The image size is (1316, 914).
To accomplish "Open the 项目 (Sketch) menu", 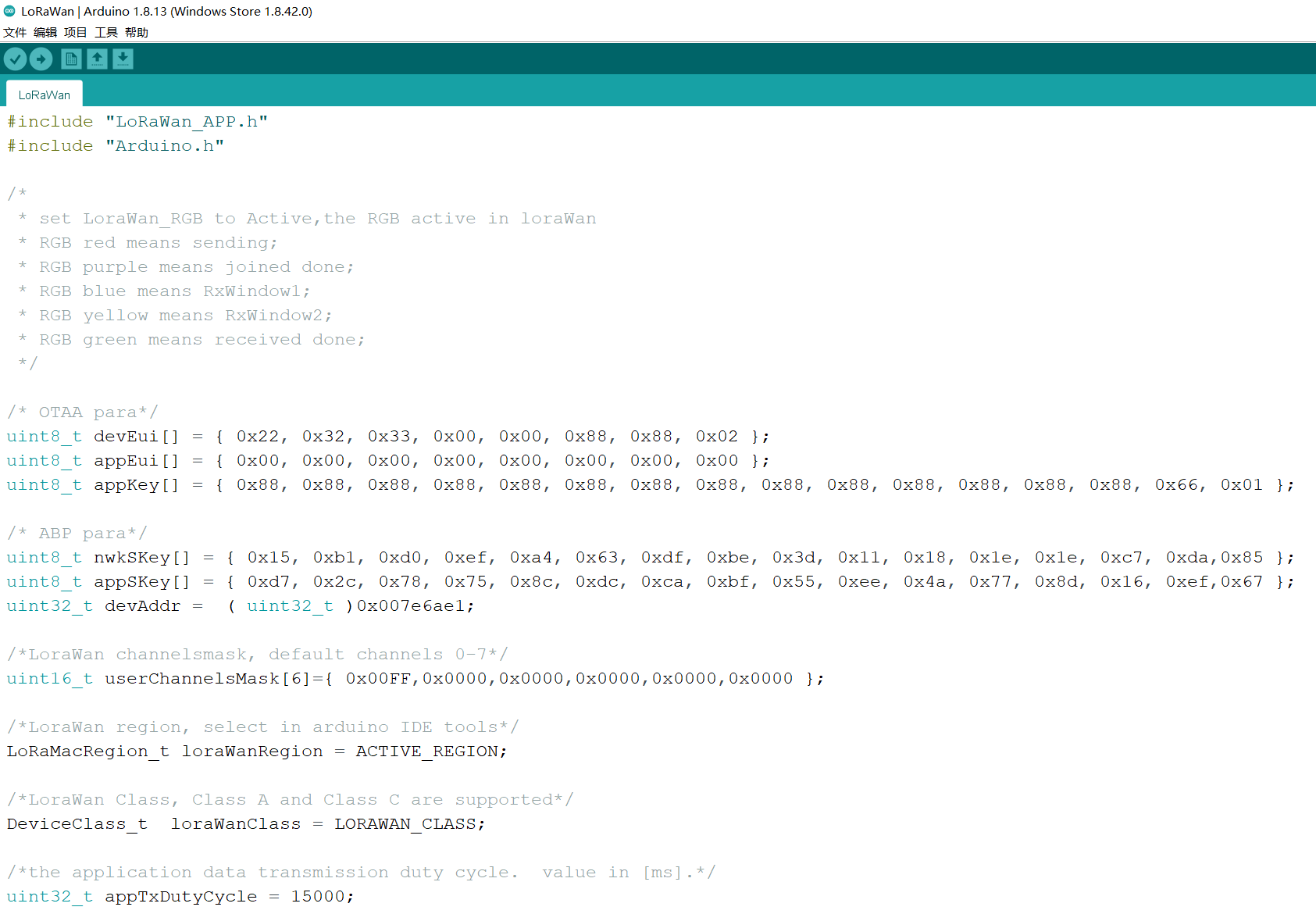I will point(76,32).
